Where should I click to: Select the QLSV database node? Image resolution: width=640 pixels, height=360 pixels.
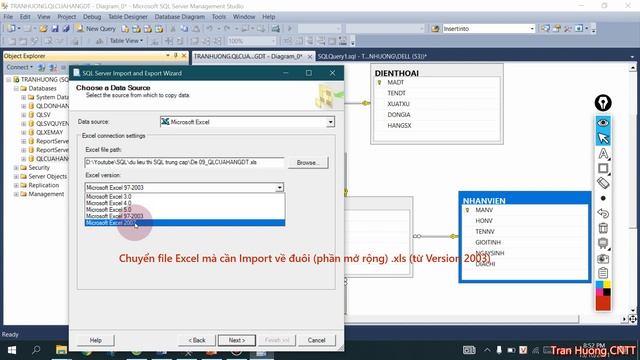(x=43, y=115)
